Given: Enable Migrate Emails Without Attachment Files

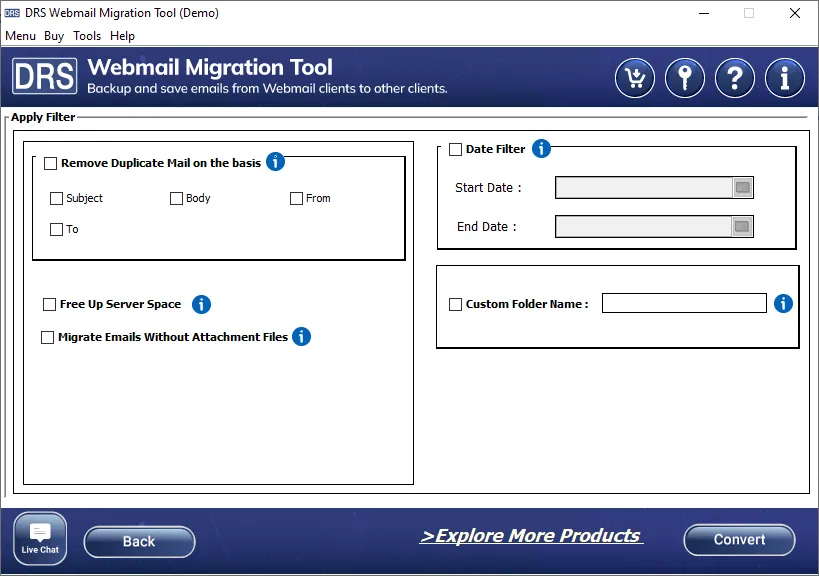Looking at the screenshot, I should (x=47, y=337).
